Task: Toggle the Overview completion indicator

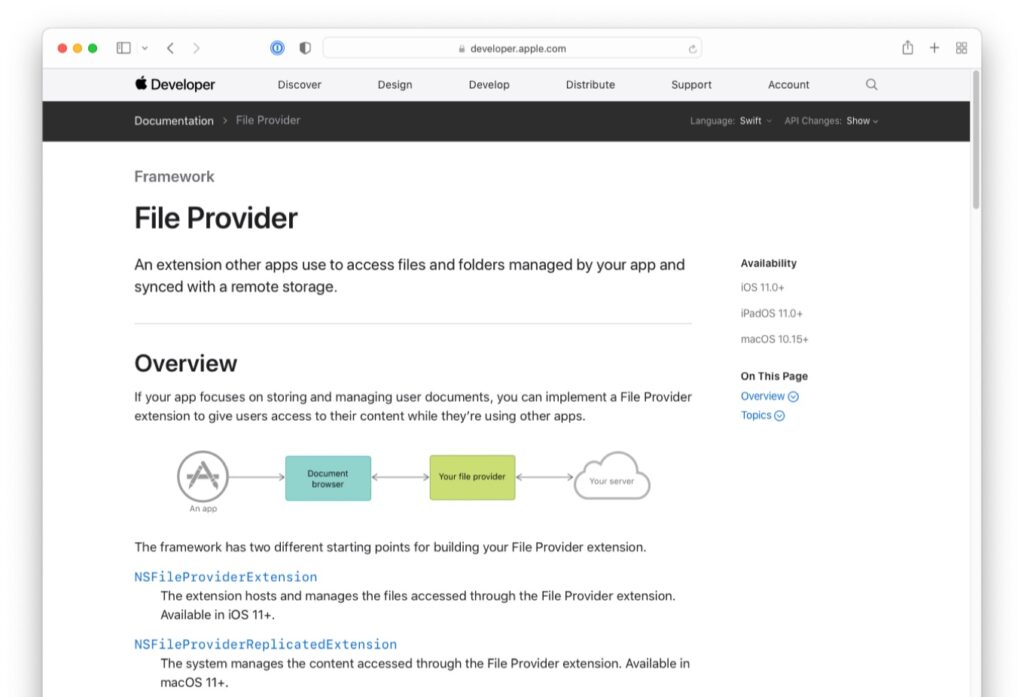Action: pyautogui.click(x=793, y=395)
